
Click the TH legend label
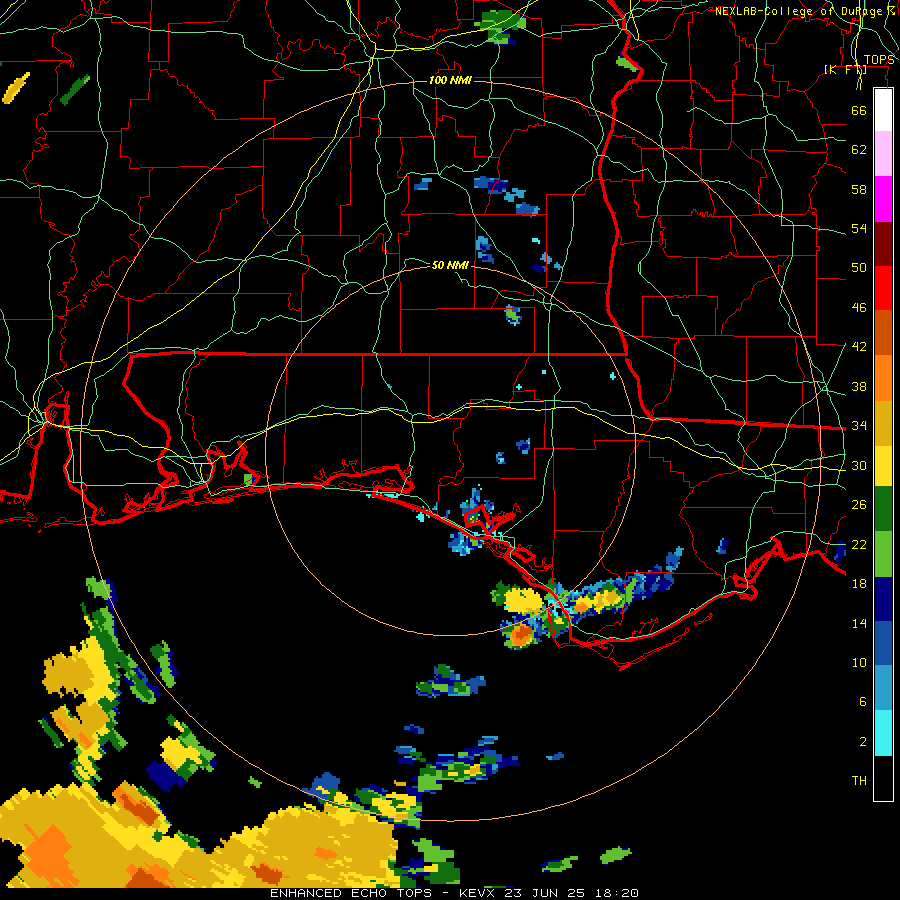[x=859, y=781]
